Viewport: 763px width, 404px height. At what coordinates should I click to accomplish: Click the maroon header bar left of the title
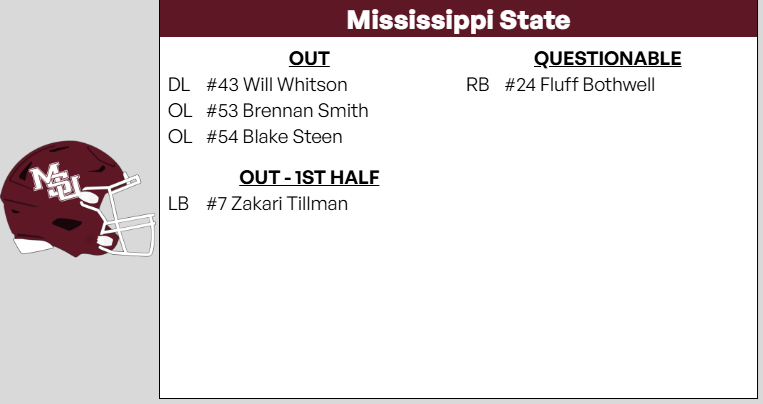pos(250,19)
